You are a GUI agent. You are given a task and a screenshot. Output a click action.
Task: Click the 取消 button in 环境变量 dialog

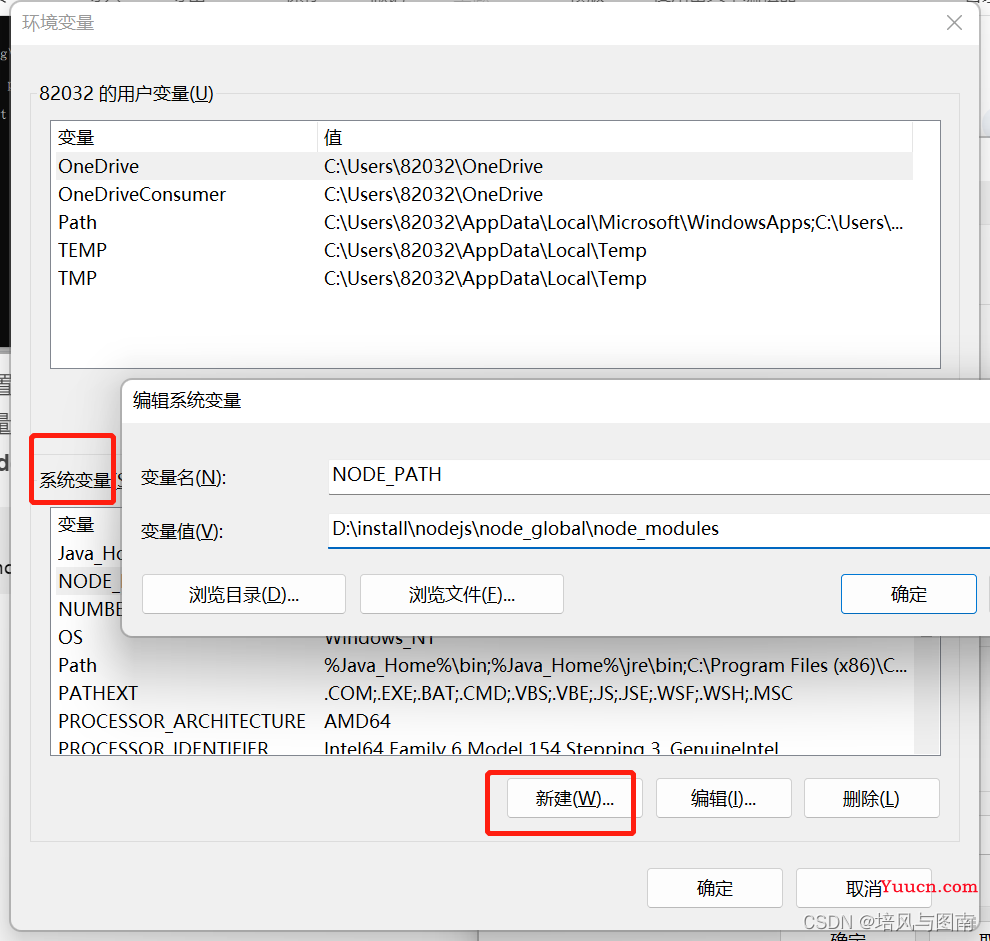click(864, 888)
